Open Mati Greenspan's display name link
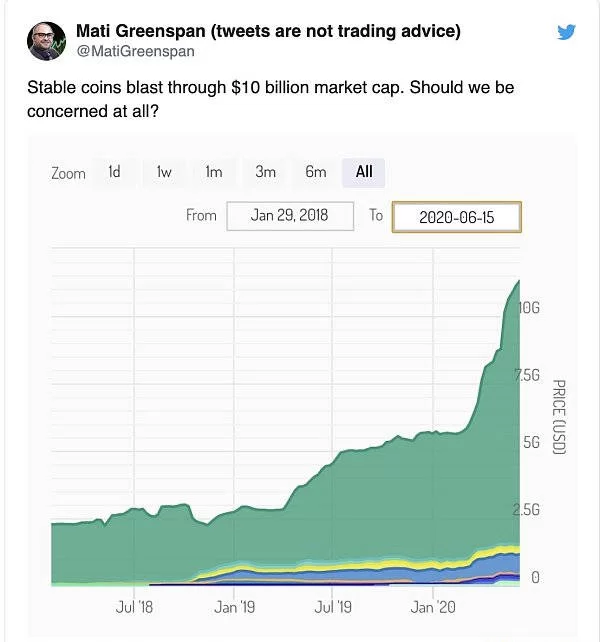600x642 pixels. click(x=268, y=31)
